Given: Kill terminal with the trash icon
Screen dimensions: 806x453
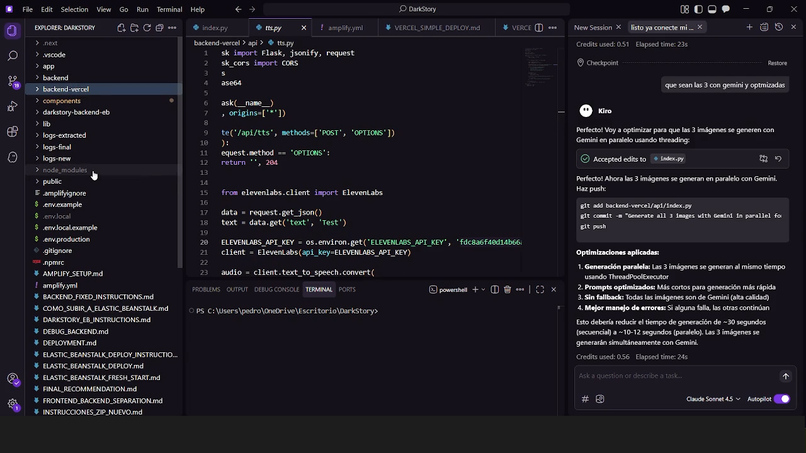Looking at the screenshot, I should click(507, 289).
